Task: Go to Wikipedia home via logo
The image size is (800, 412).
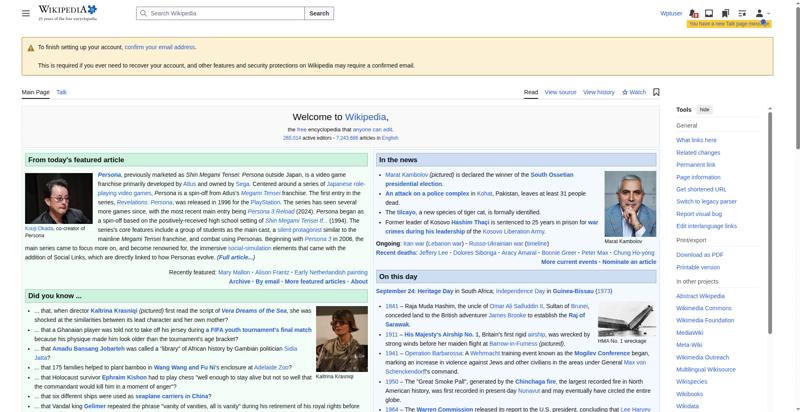Action: [67, 13]
